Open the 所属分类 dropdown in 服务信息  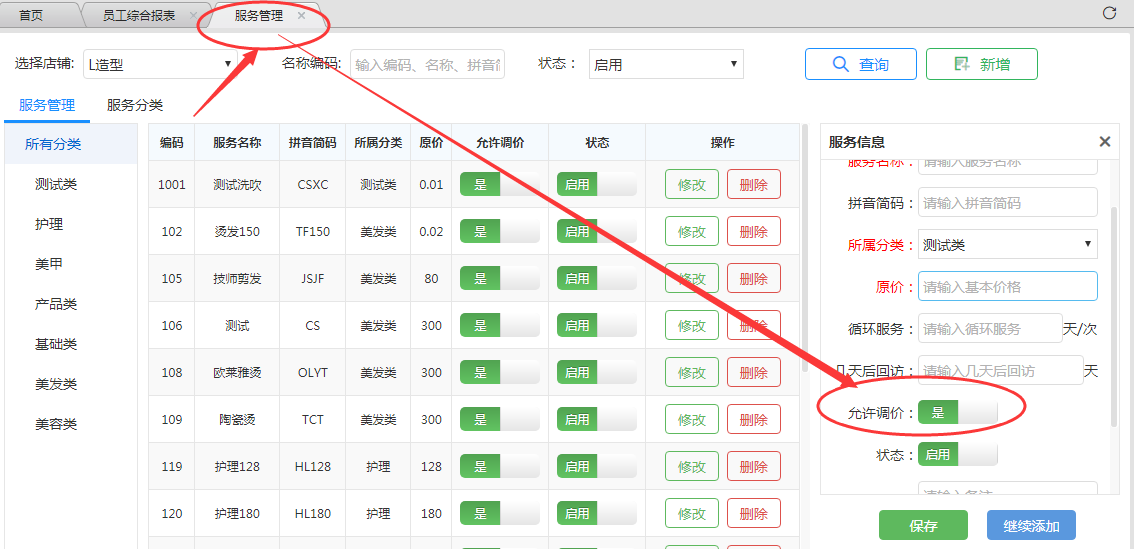1007,244
